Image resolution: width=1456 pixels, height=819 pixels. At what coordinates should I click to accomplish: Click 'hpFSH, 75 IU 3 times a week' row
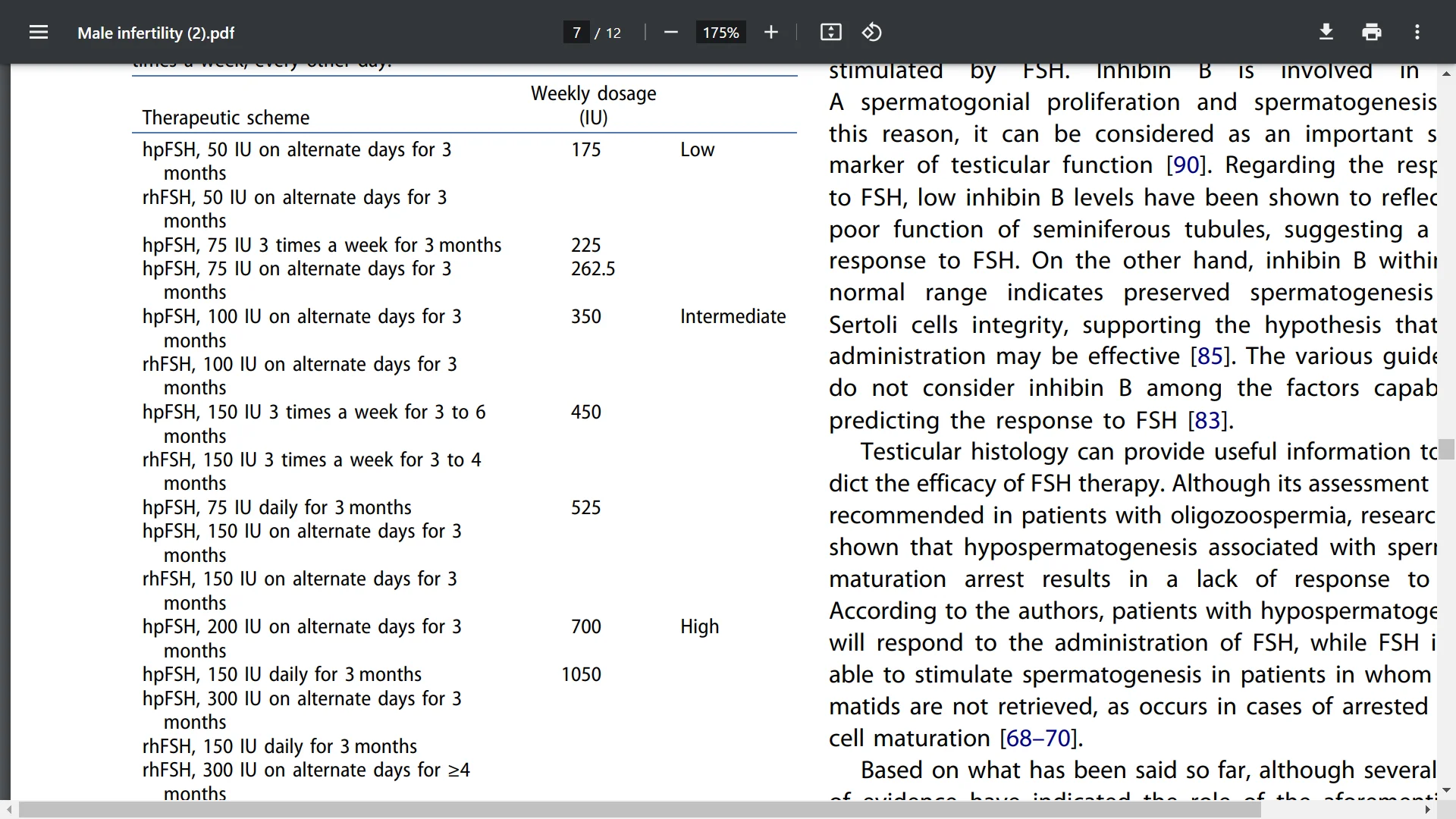click(322, 245)
